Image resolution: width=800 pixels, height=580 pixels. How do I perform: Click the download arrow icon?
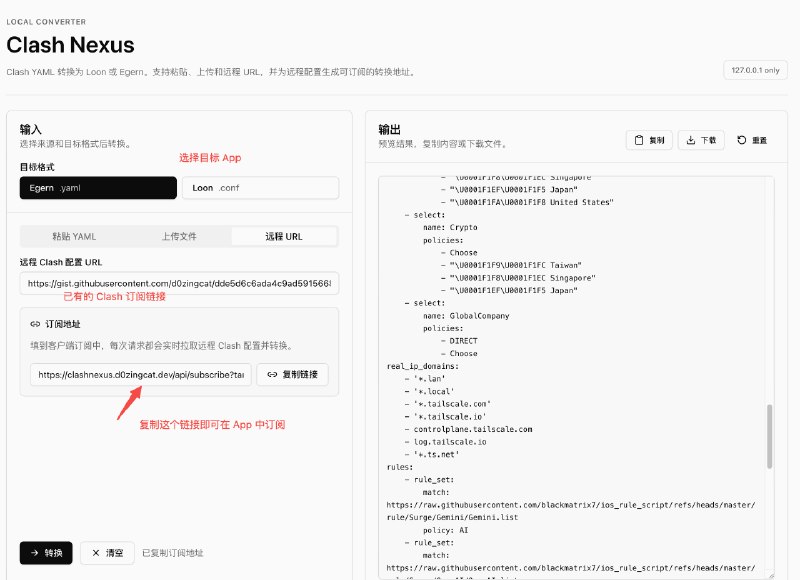click(691, 140)
